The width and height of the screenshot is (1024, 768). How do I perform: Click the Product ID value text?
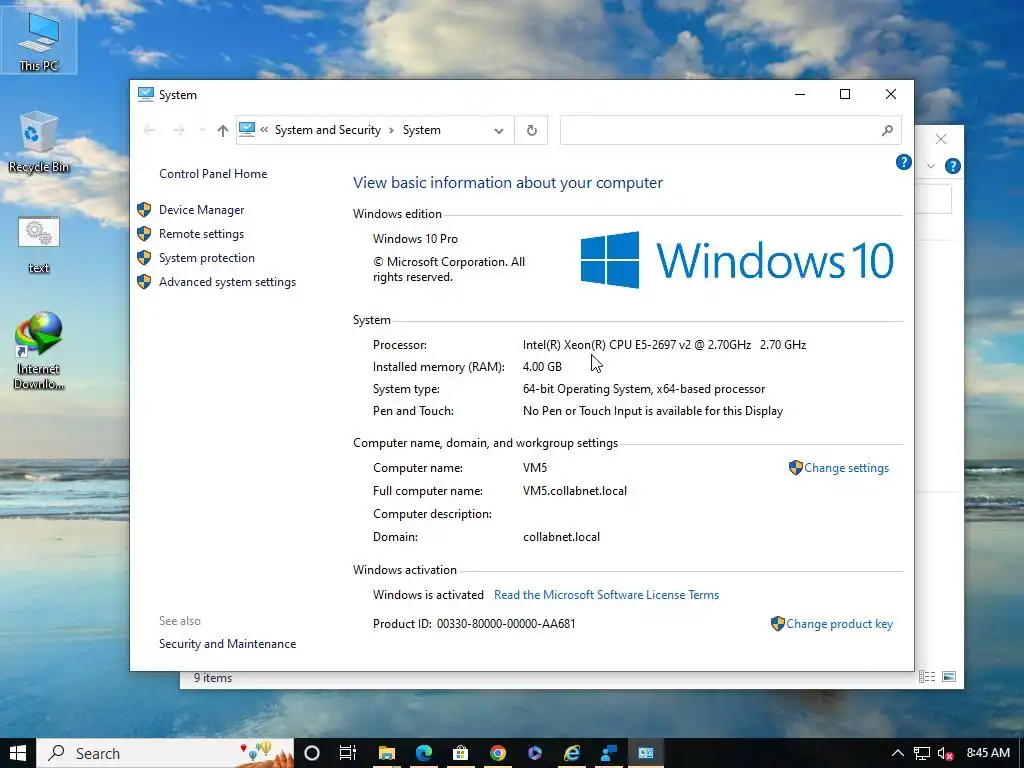pos(506,624)
